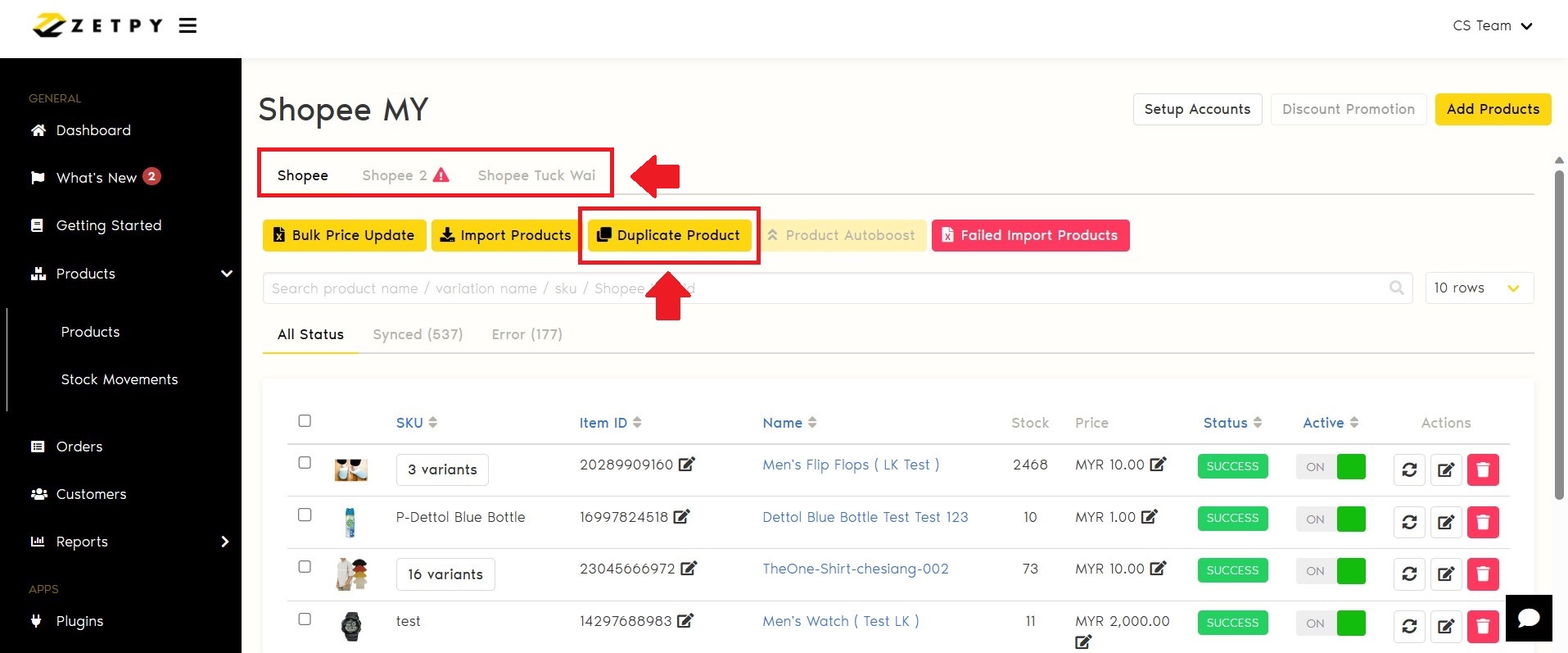View Failed Import Products
Screen dimensions: 1568x653
(x=1030, y=235)
